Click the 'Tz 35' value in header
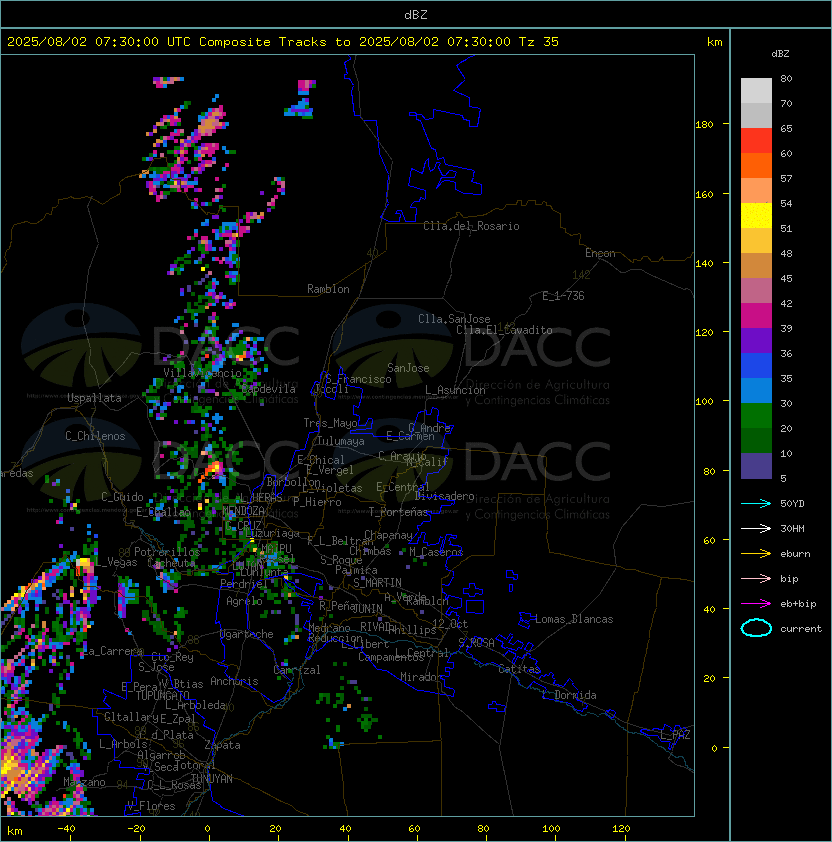The height and width of the screenshot is (842, 832). pyautogui.click(x=539, y=42)
